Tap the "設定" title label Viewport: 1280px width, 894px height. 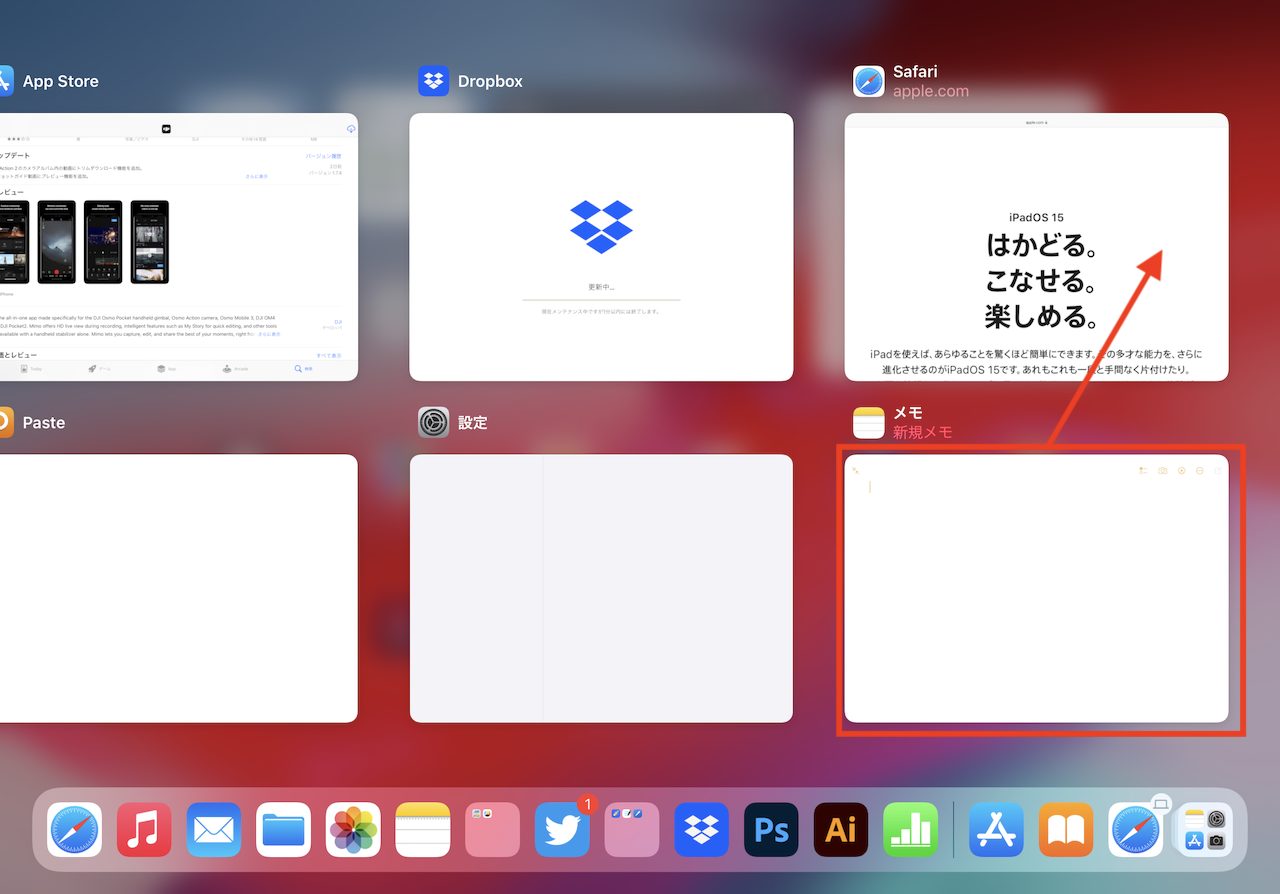tap(473, 422)
